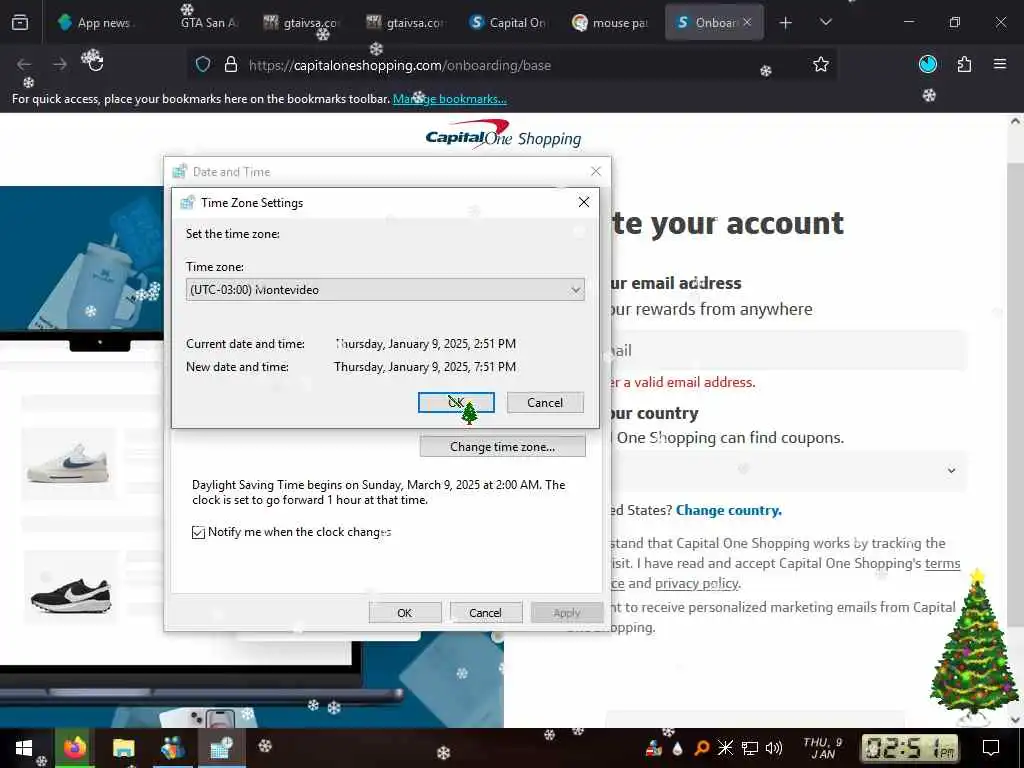
Task: Click the white starburst tray icon
Action: pyautogui.click(x=726, y=748)
